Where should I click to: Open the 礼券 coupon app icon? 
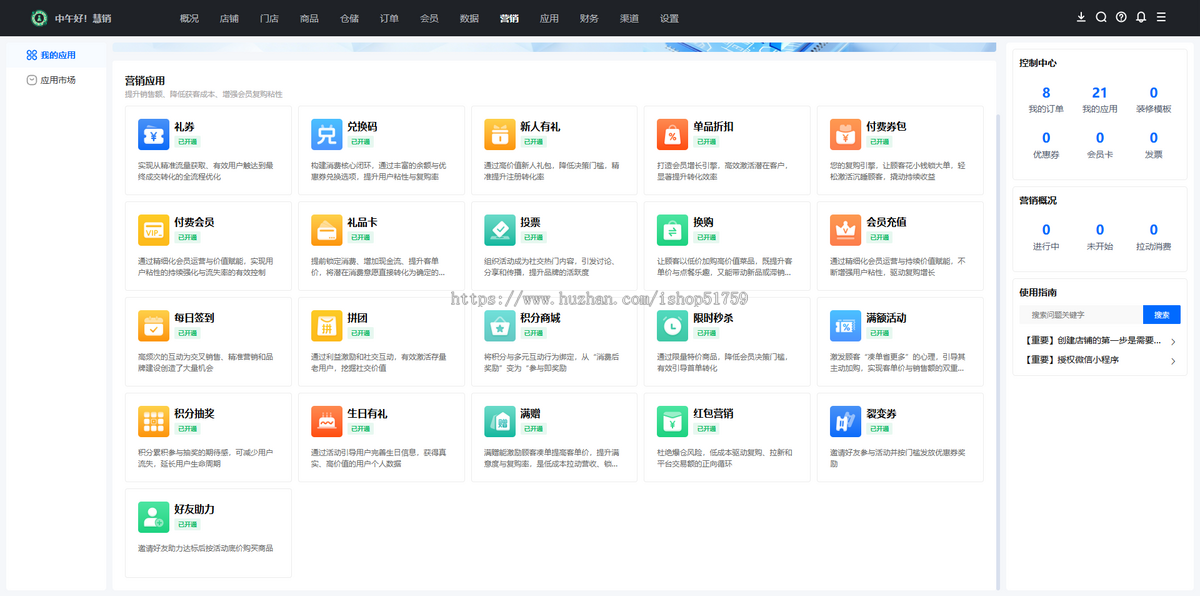(154, 134)
